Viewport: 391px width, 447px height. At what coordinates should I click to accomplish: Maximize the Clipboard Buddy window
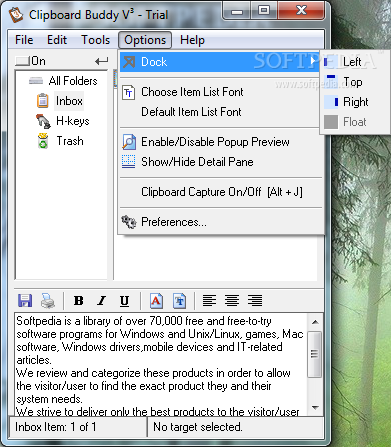coord(264,11)
